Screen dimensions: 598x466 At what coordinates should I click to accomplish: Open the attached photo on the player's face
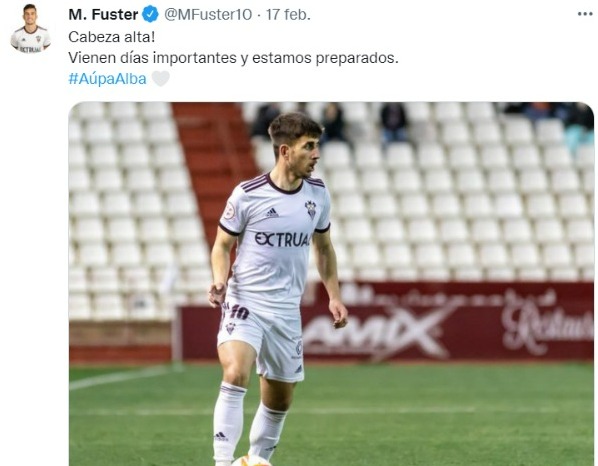(x=298, y=147)
